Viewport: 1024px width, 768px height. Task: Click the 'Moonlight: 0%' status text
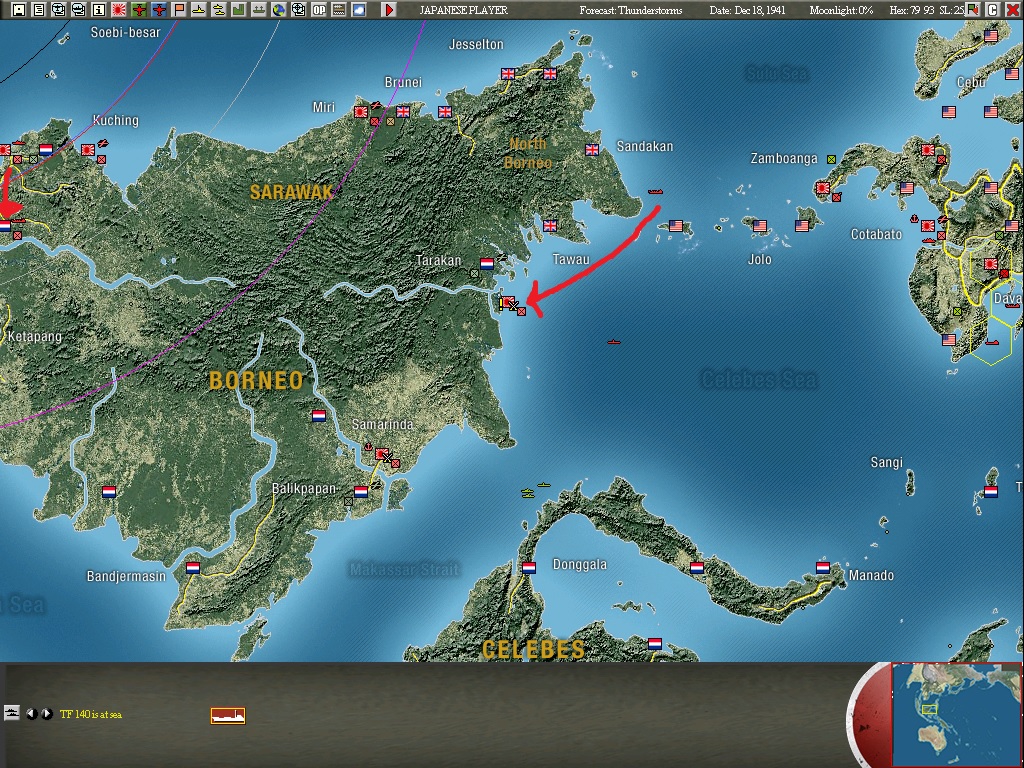(841, 10)
